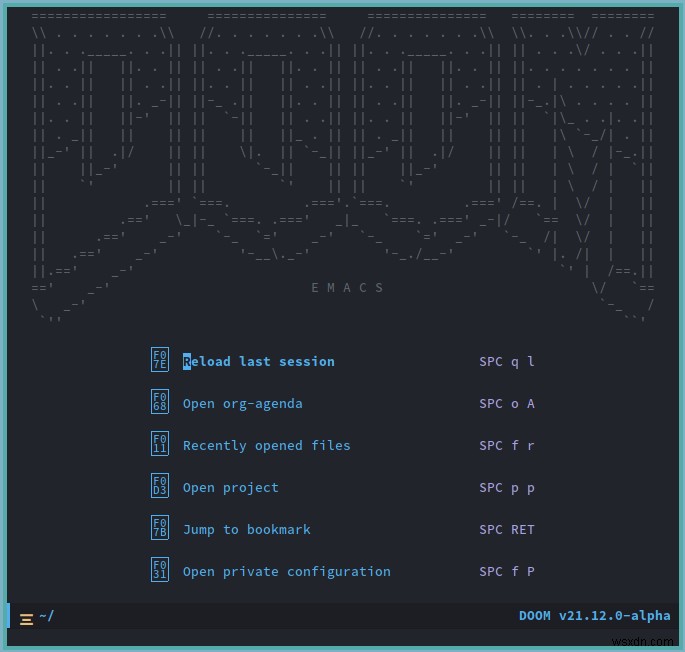Click the SPC f P keybinding text
Image resolution: width=685 pixels, height=652 pixels.
click(x=507, y=571)
